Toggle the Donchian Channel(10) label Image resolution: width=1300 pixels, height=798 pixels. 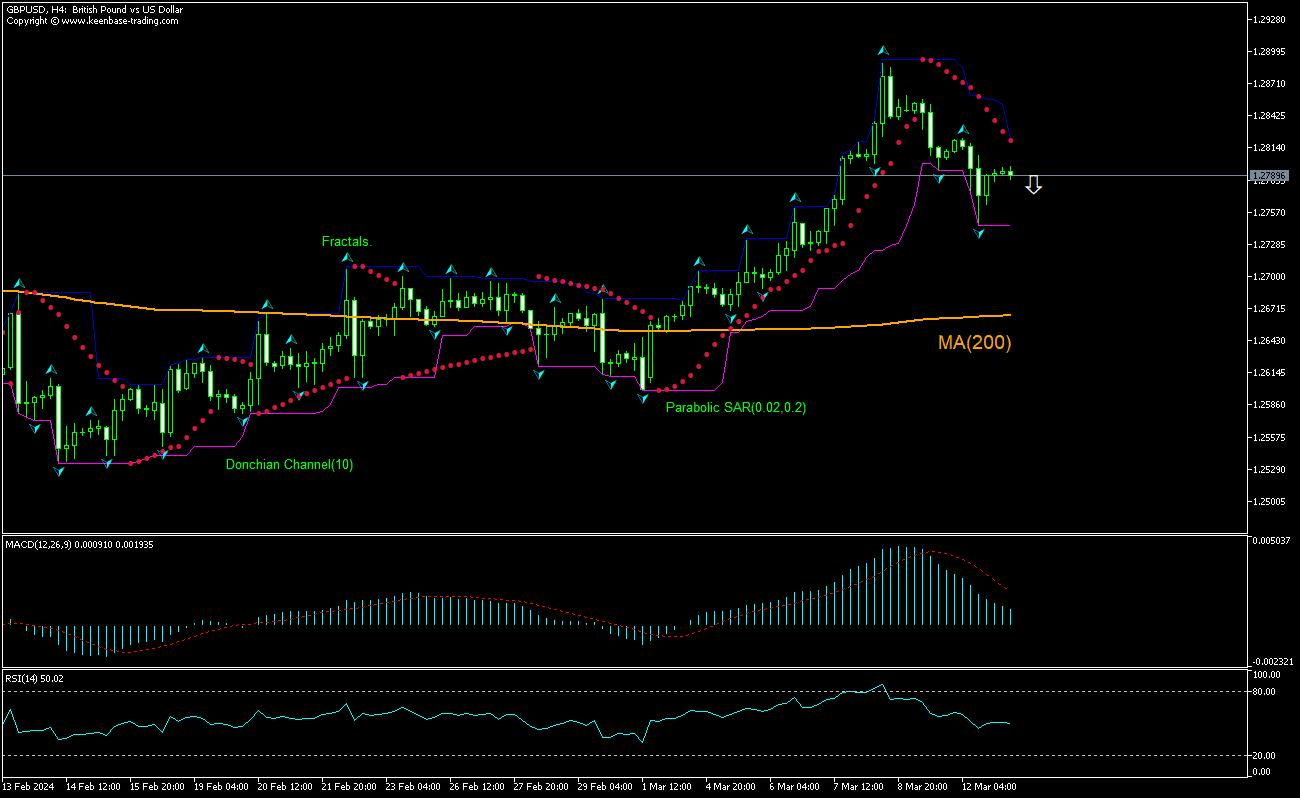tap(289, 464)
